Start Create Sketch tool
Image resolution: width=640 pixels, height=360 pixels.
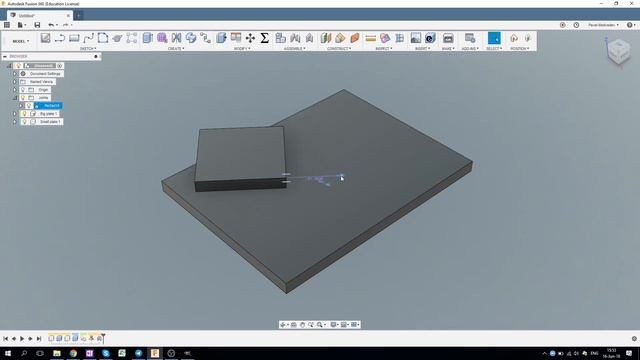point(45,38)
